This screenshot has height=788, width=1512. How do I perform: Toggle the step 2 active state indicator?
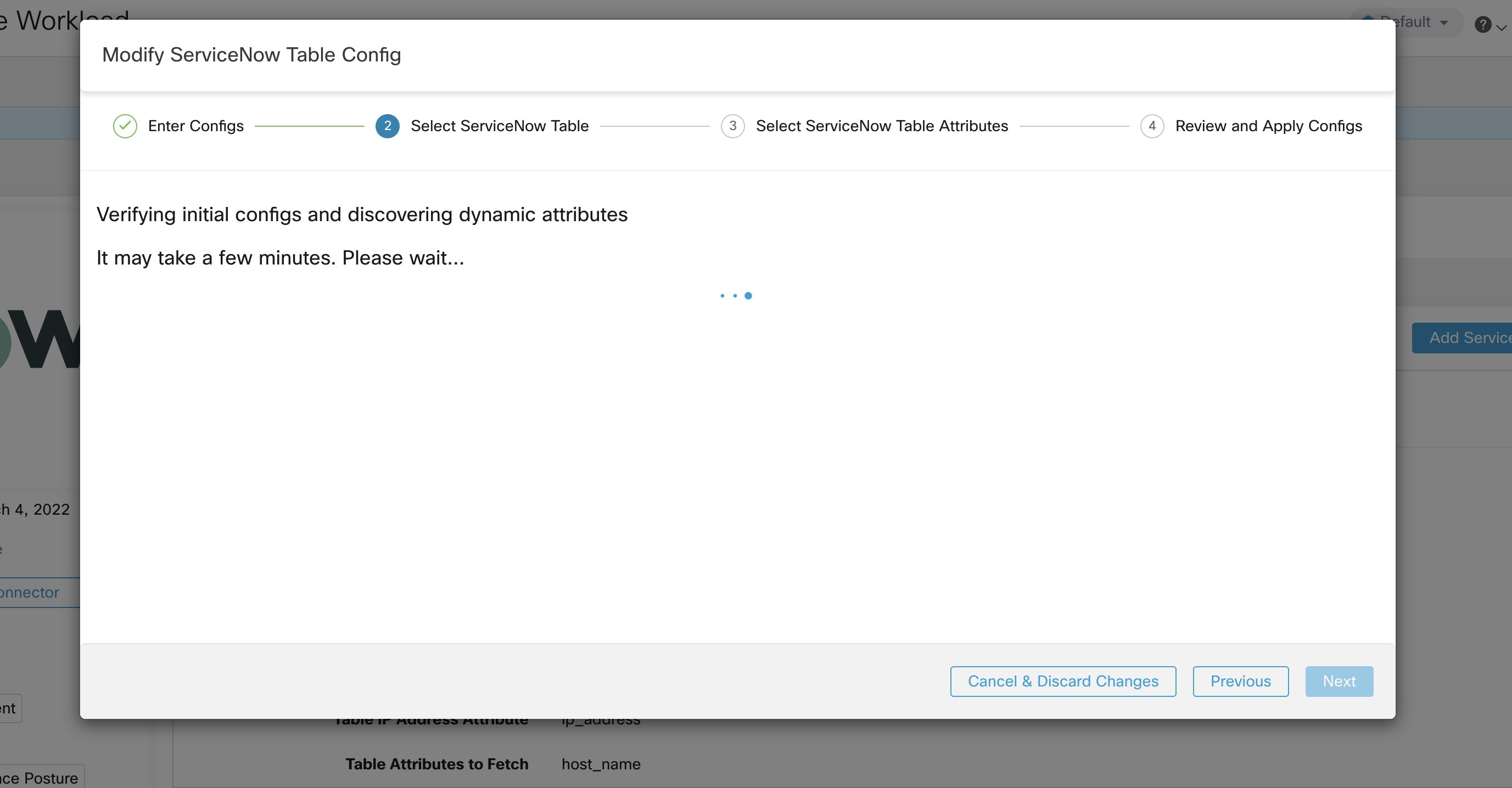tap(386, 126)
